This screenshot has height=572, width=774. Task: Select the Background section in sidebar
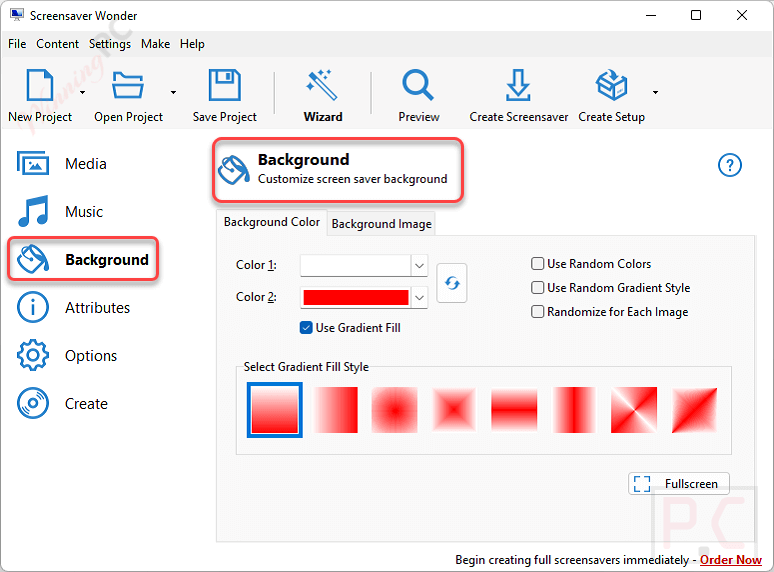coord(83,259)
